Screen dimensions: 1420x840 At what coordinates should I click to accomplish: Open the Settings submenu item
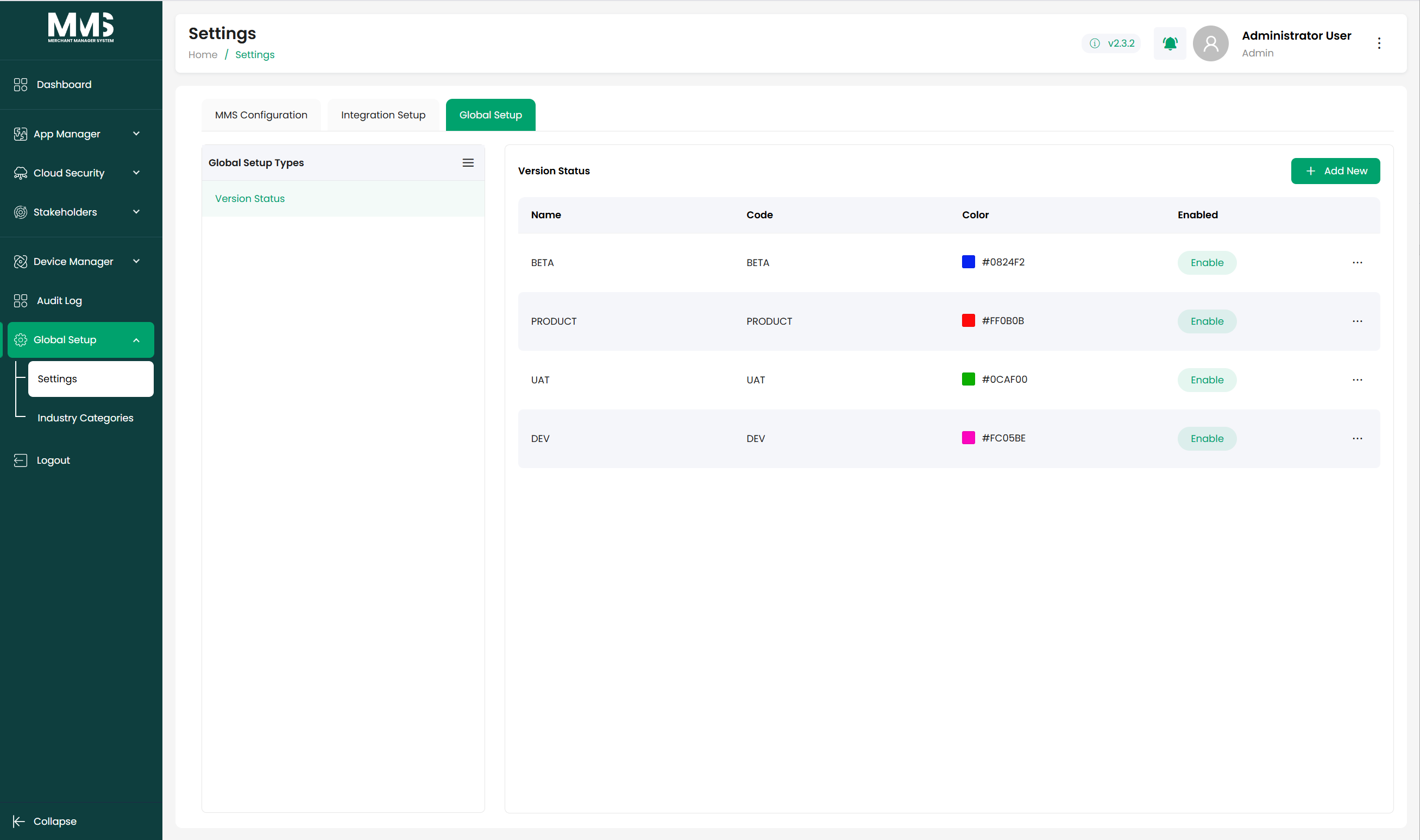click(91, 378)
